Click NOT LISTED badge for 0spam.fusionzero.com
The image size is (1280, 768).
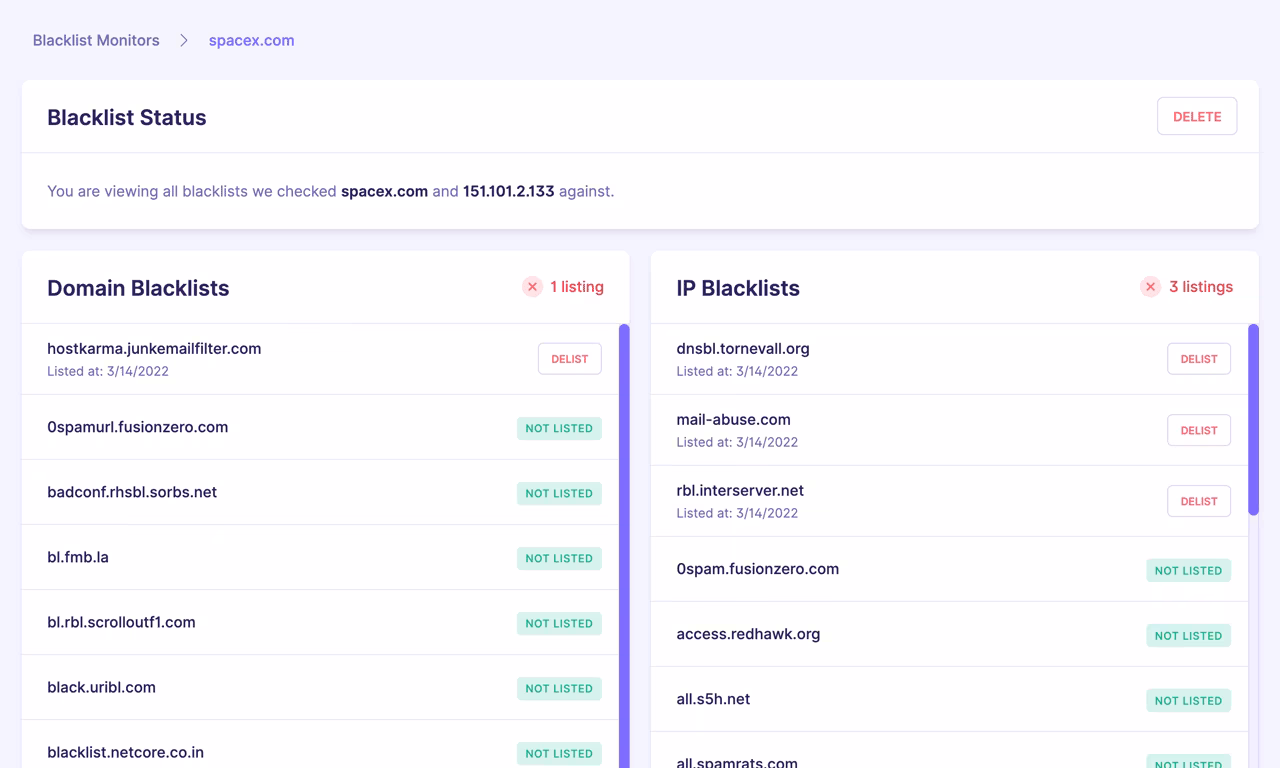pyautogui.click(x=1188, y=570)
